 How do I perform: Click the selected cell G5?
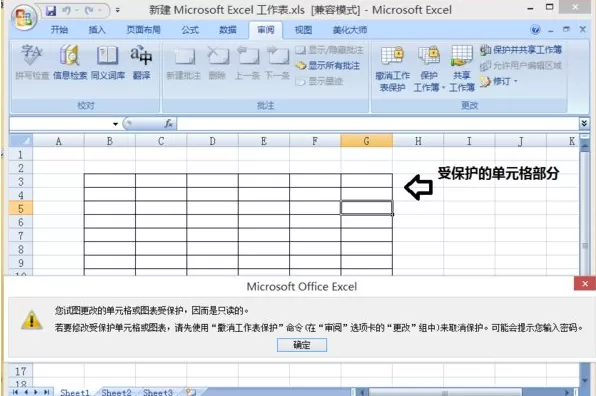coord(366,208)
